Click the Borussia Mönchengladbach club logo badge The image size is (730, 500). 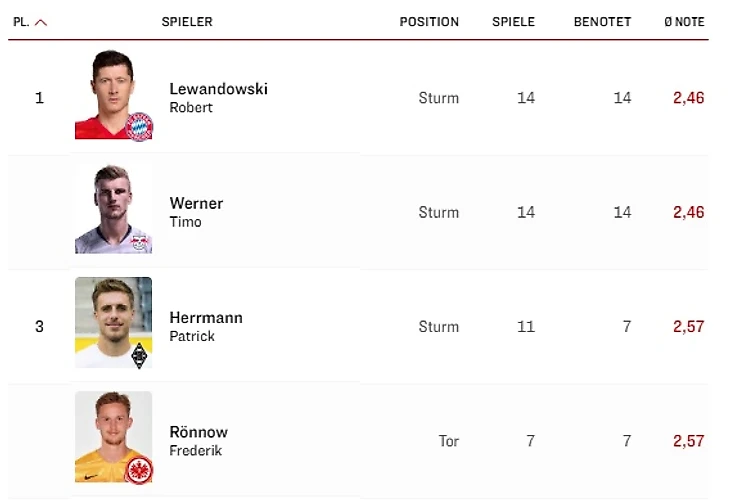coord(139,355)
